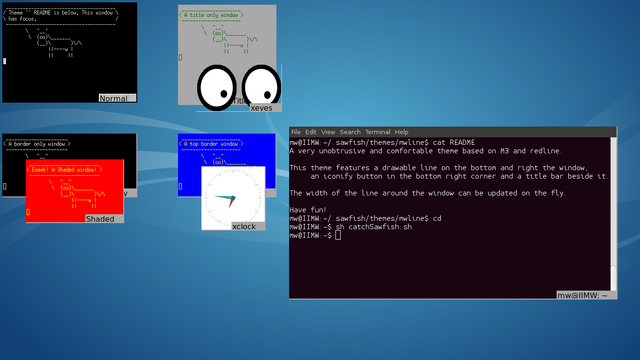
Task: Click the 'xclock' title label
Action: click(248, 227)
